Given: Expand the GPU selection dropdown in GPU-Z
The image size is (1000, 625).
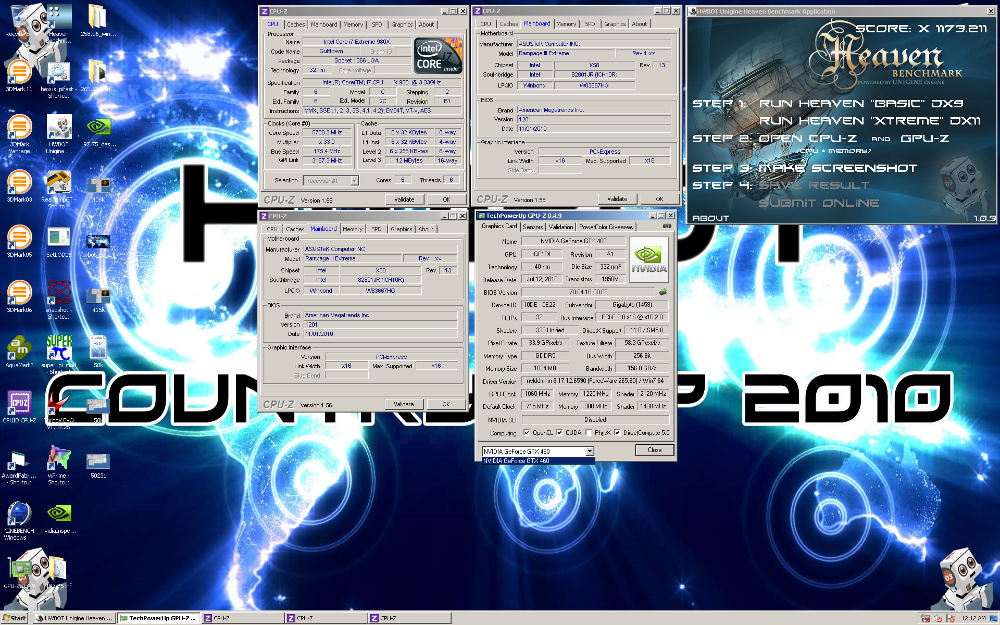Looking at the screenshot, I should [x=589, y=451].
